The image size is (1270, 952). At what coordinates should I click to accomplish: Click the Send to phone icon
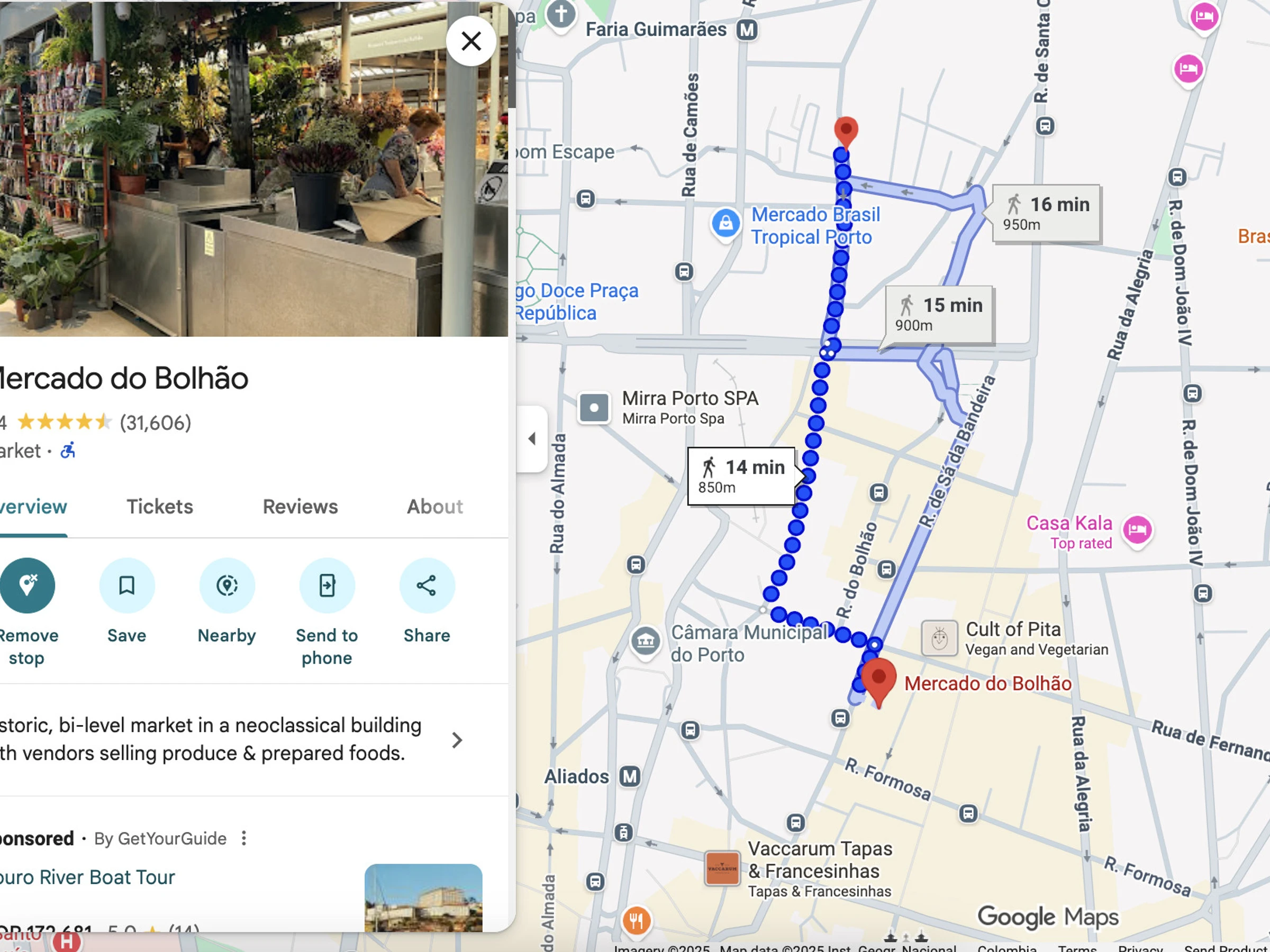click(327, 585)
